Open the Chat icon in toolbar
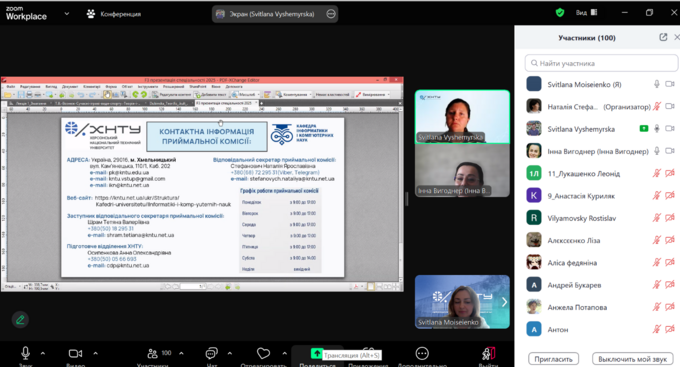Viewport: 680px width, 367px height. coord(211,354)
